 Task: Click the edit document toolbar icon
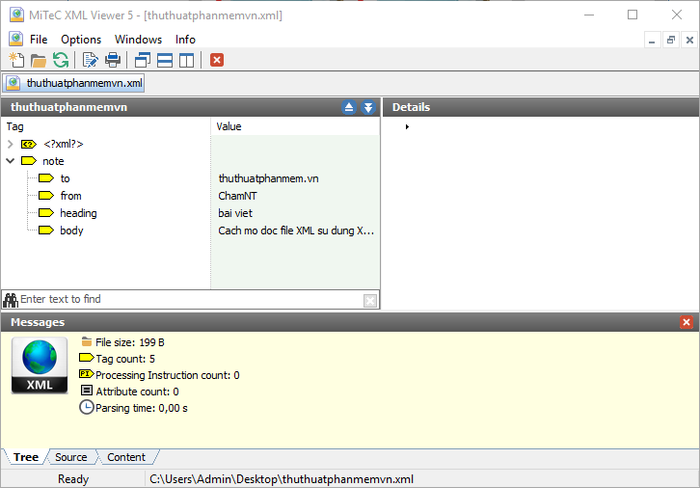(90, 60)
